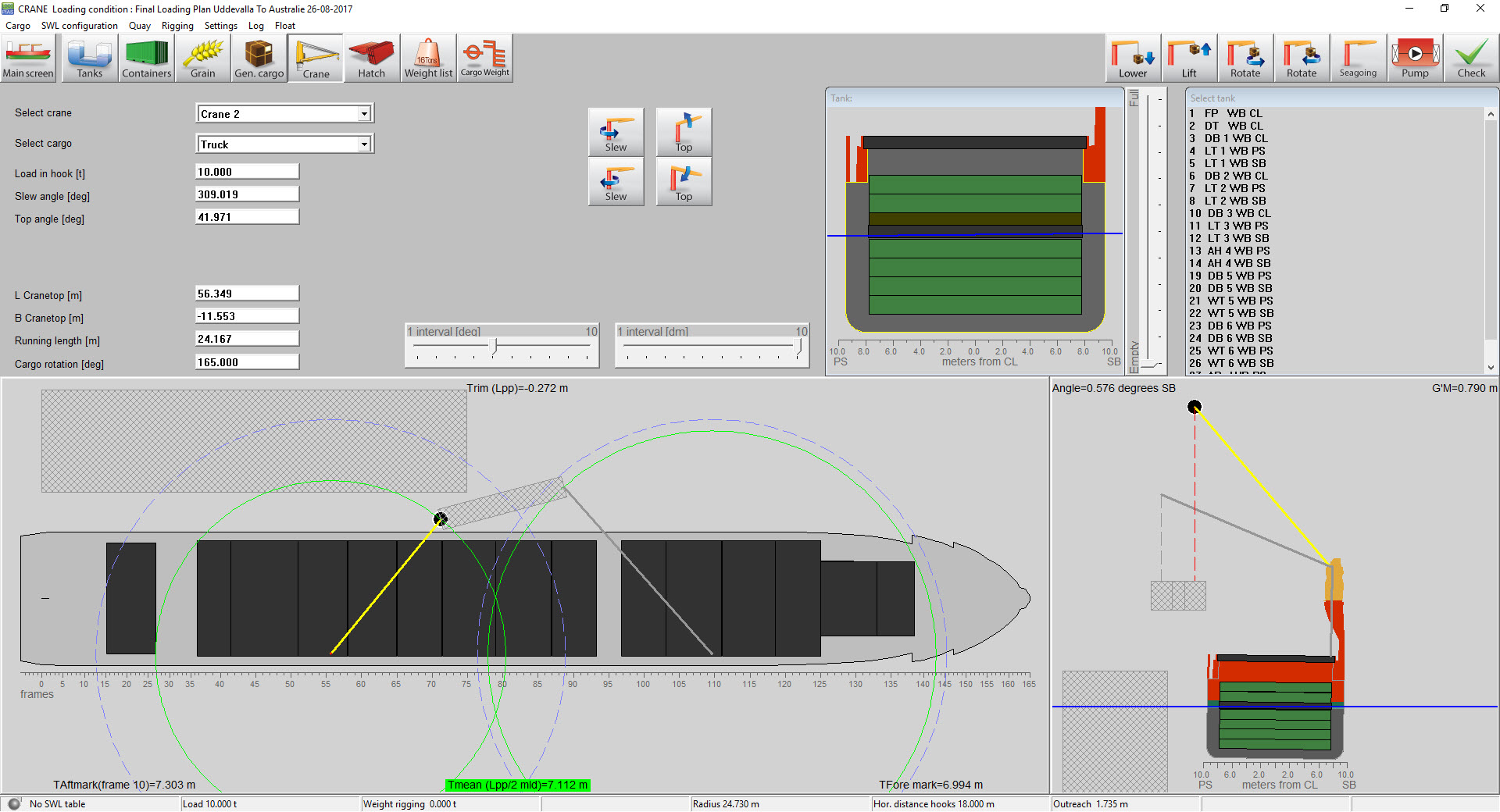Open the Grain module
The height and width of the screenshot is (812, 1500).
pos(202,58)
